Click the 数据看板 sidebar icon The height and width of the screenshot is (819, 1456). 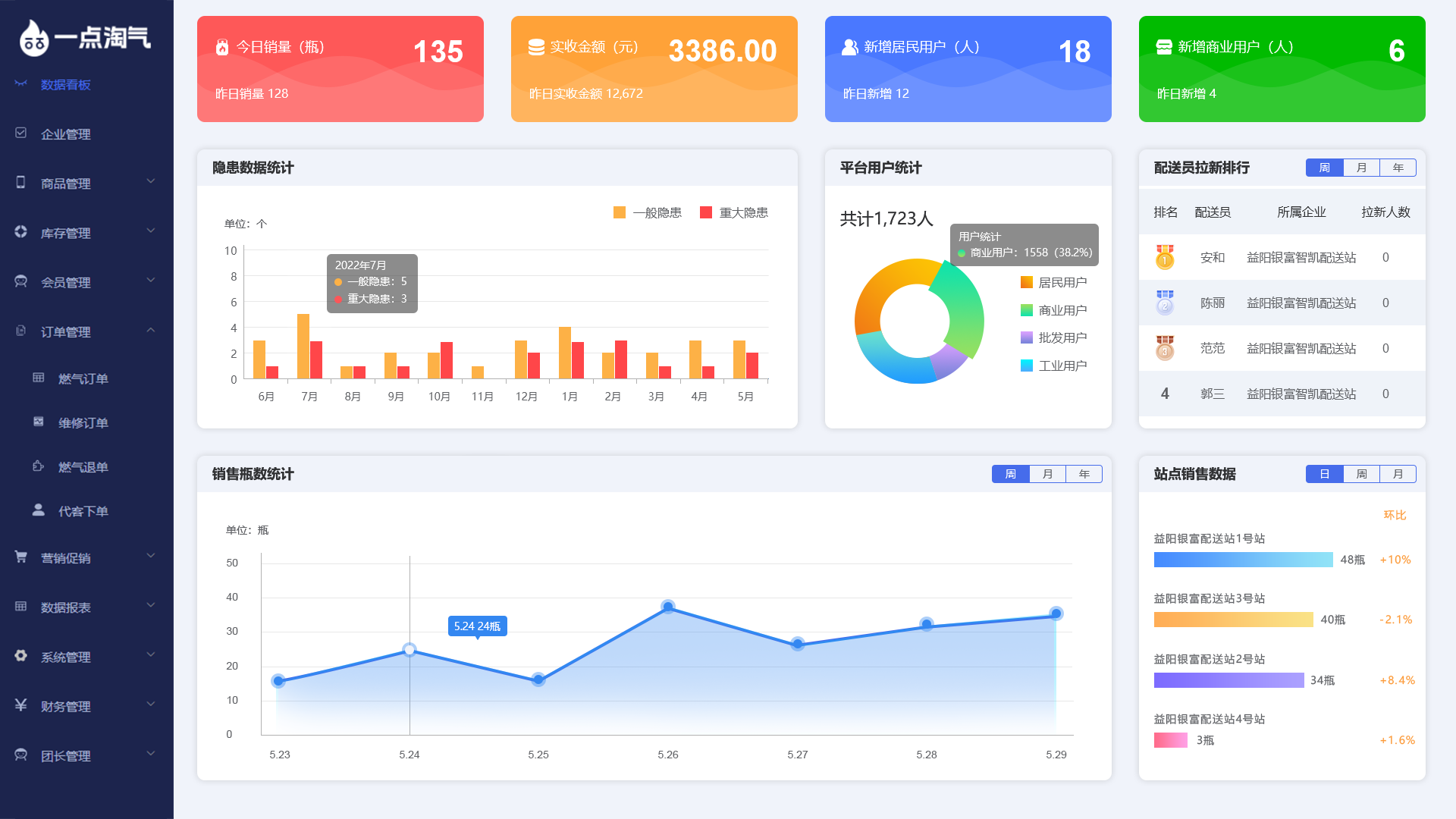pyautogui.click(x=20, y=83)
